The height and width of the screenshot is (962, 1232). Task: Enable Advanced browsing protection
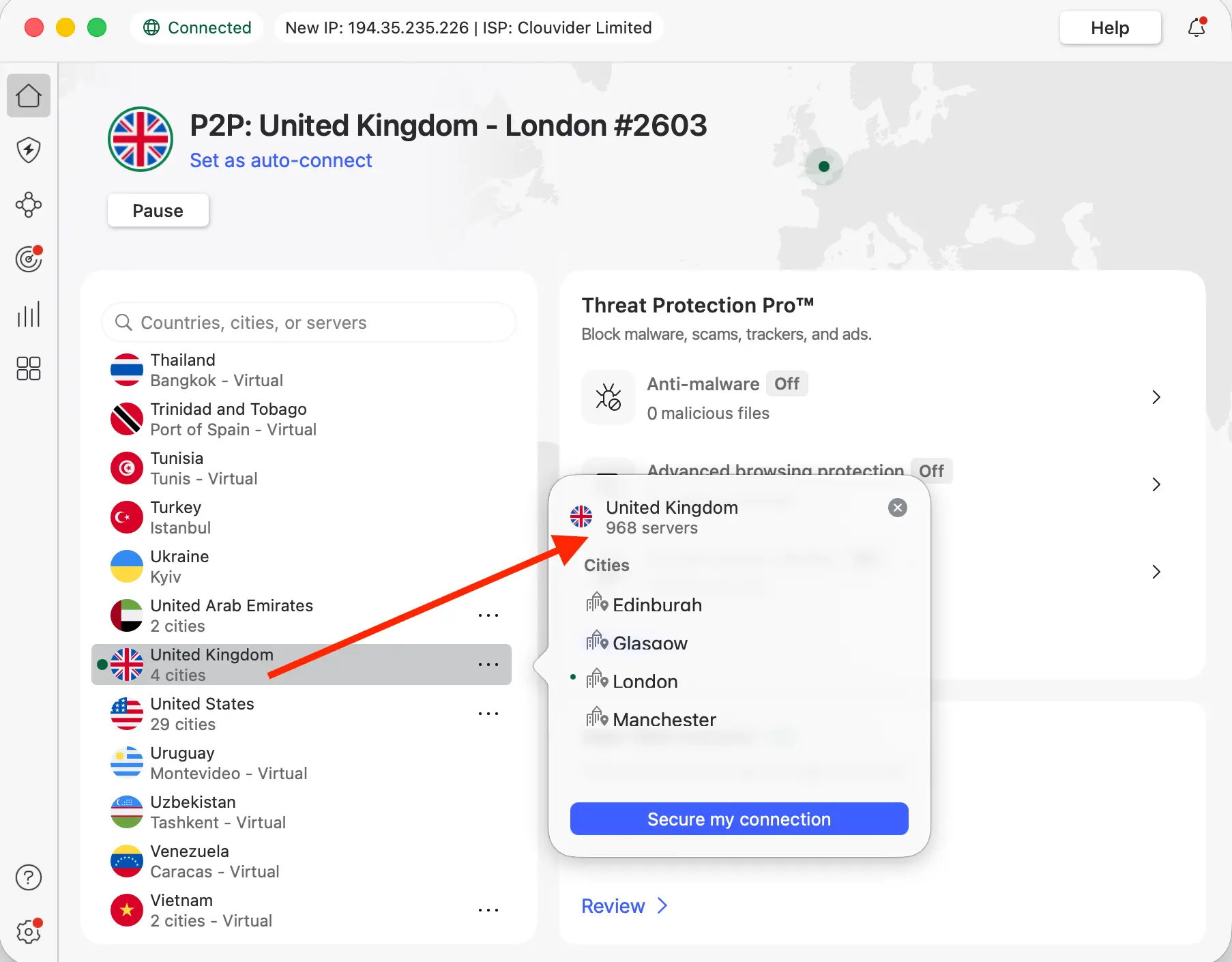point(932,471)
